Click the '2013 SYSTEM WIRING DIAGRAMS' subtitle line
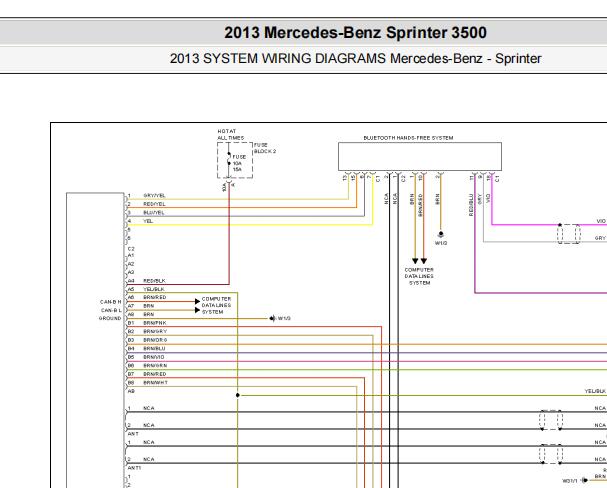Viewport: 607px width, 488px height. 355,58
